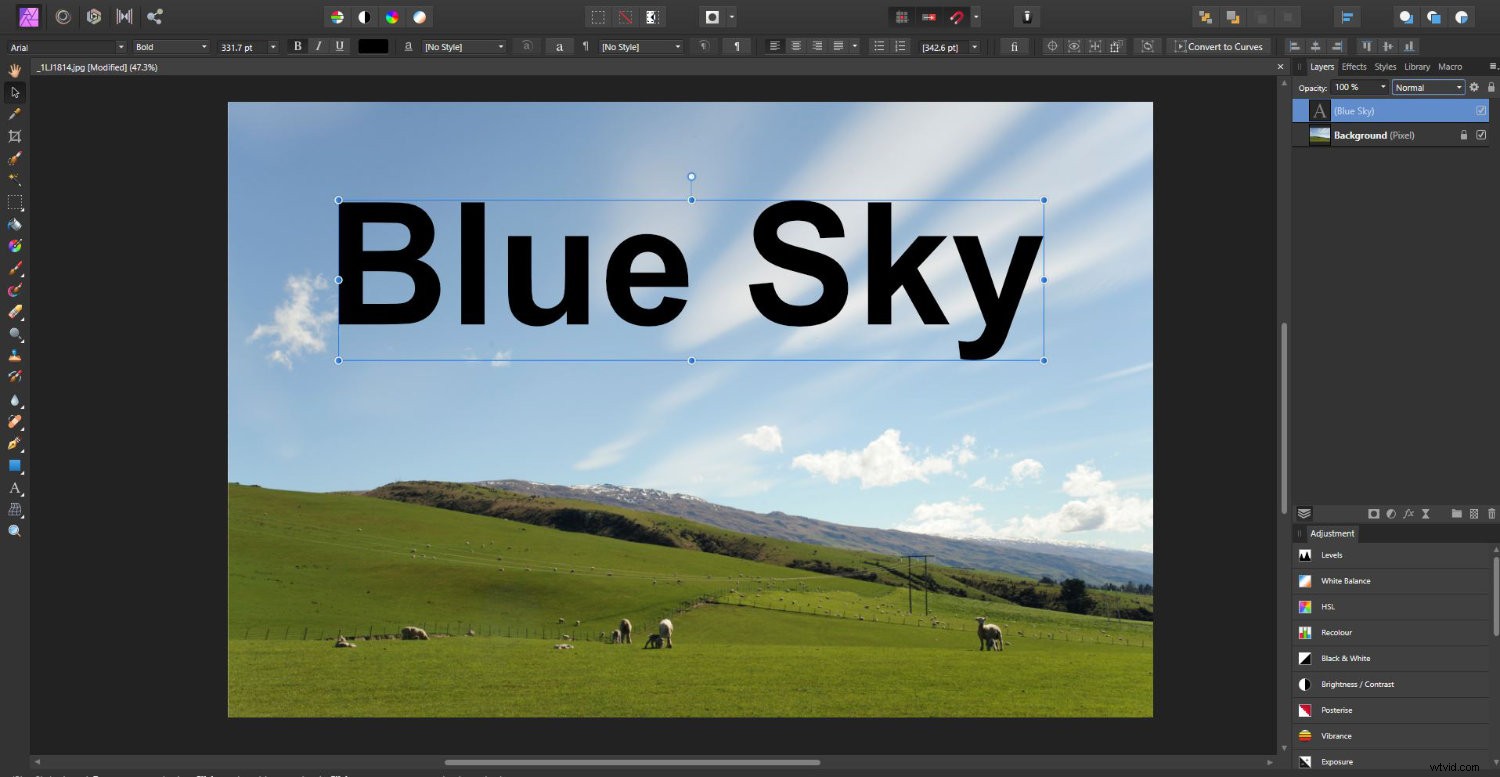Toggle visibility of the Blue Sky layer
Screen dimensions: 1500x777
[1482, 110]
